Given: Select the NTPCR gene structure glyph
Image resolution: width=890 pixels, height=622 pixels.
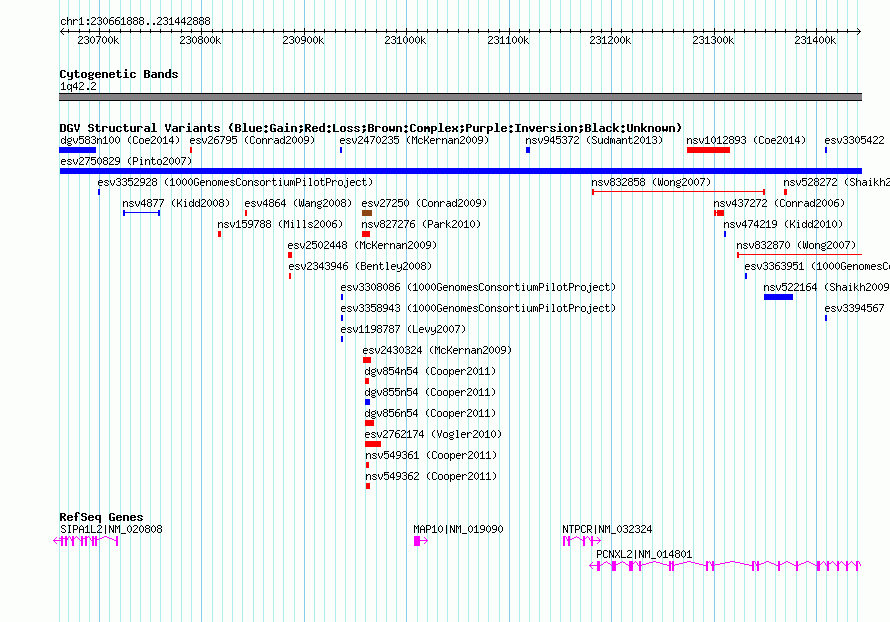Looking at the screenshot, I should coord(582,541).
